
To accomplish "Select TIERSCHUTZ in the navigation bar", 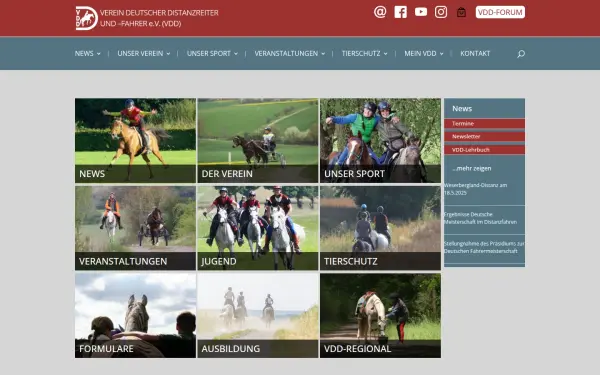I will pyautogui.click(x=361, y=54).
